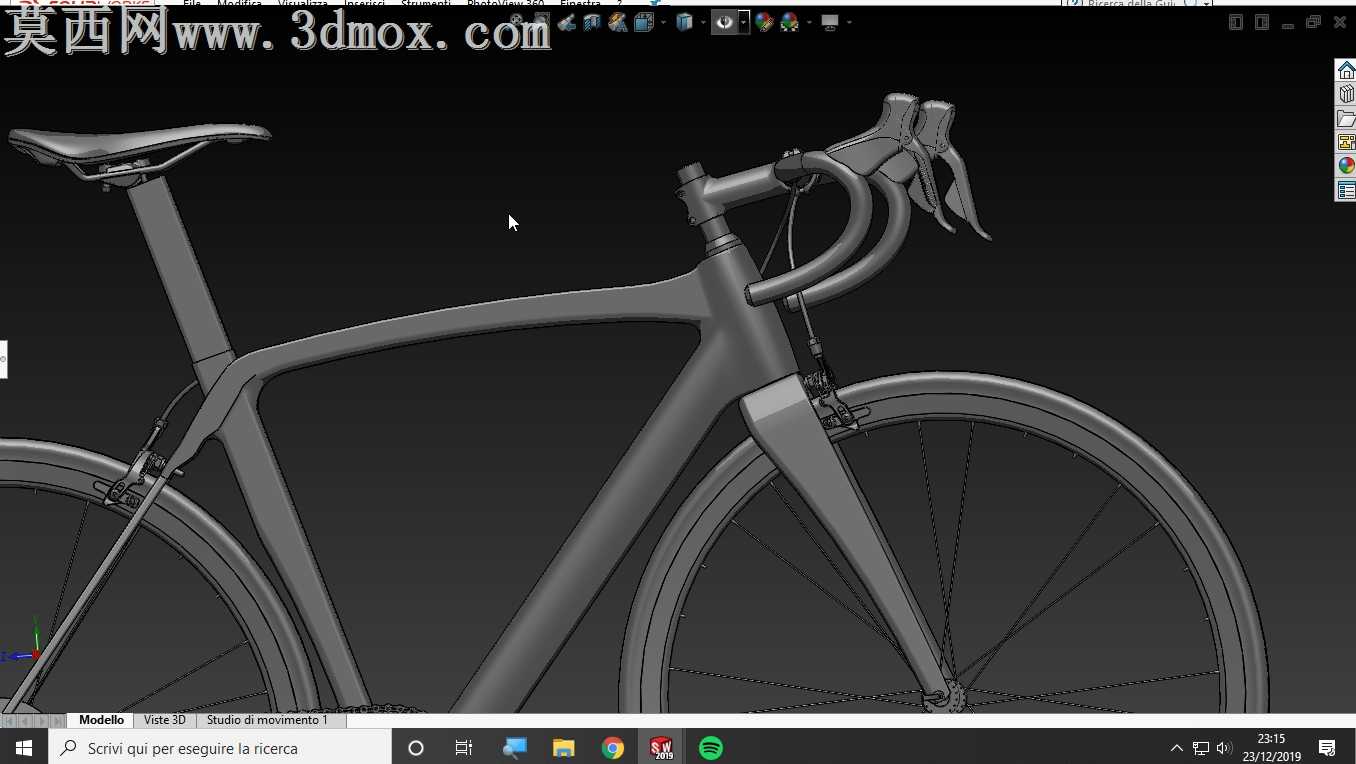Click the right document tile window icon

point(1262,22)
